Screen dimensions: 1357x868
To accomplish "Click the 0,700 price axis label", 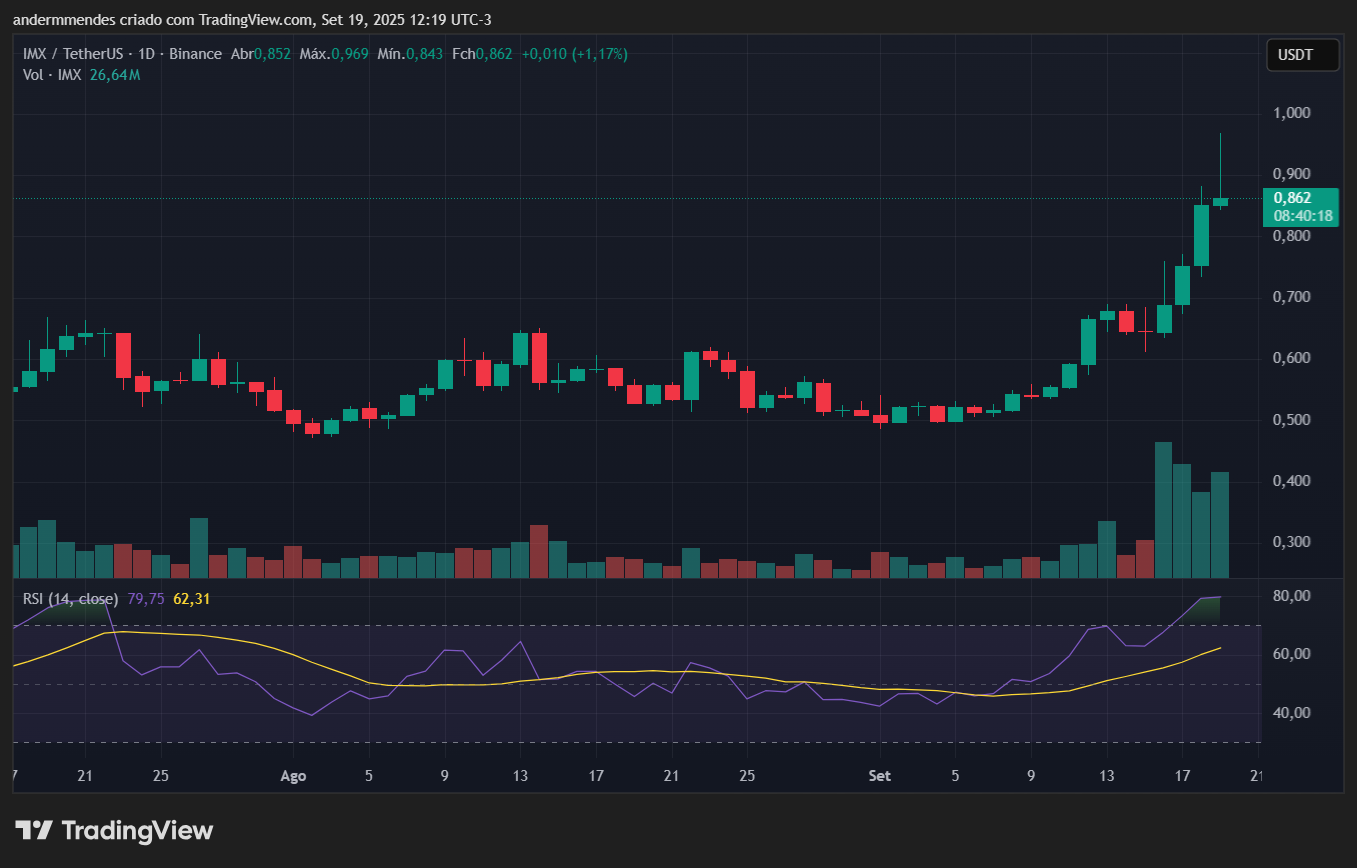I will click(1291, 297).
